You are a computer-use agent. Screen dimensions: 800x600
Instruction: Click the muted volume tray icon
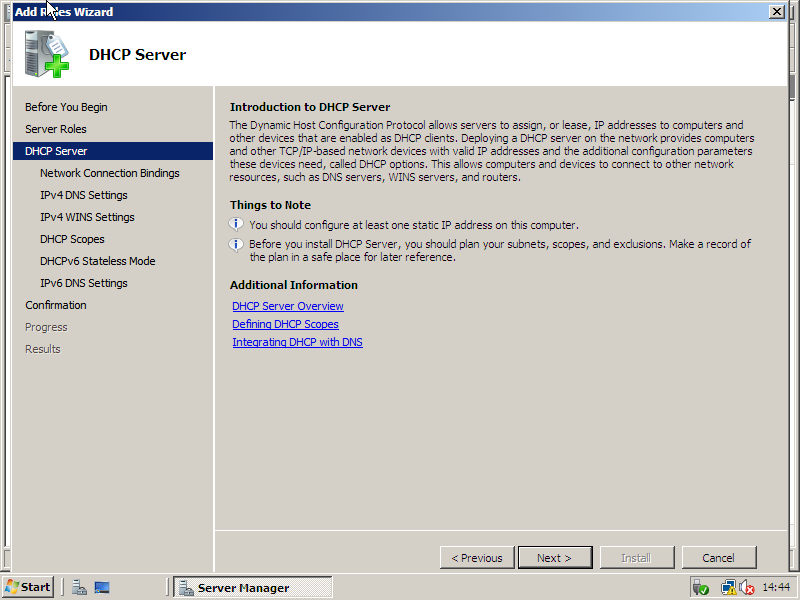pyautogui.click(x=745, y=587)
